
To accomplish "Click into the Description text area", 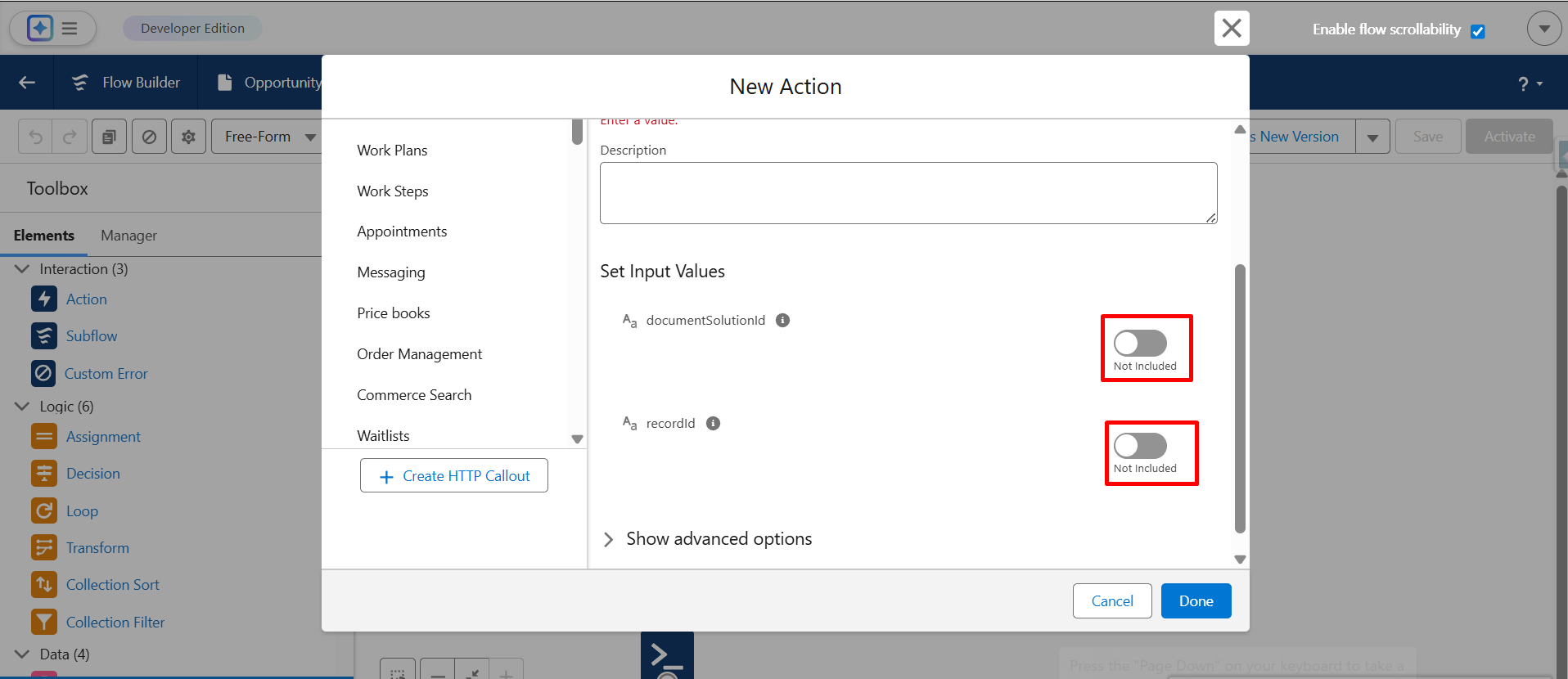I will (908, 193).
